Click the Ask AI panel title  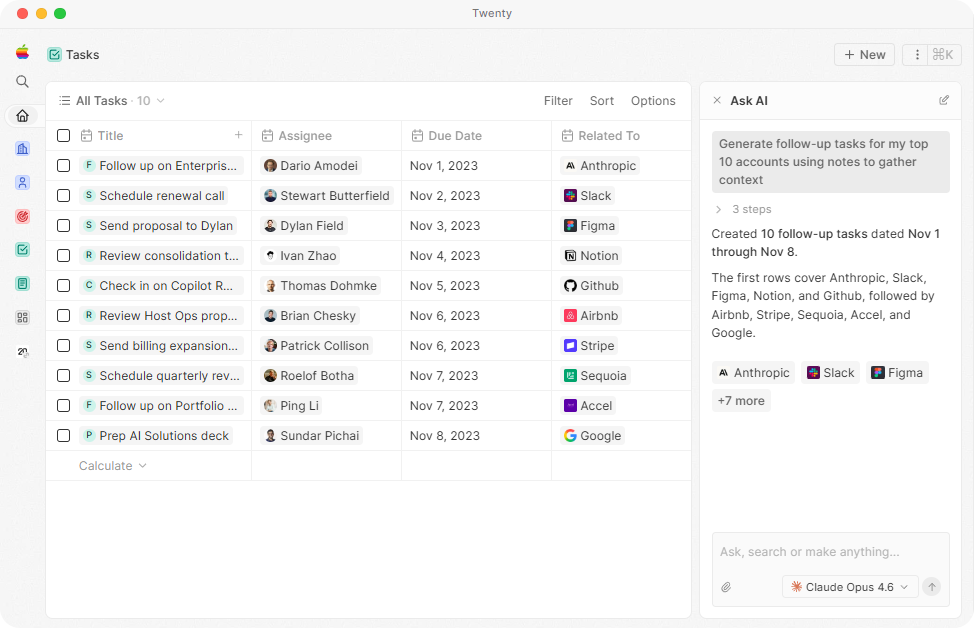coord(749,101)
